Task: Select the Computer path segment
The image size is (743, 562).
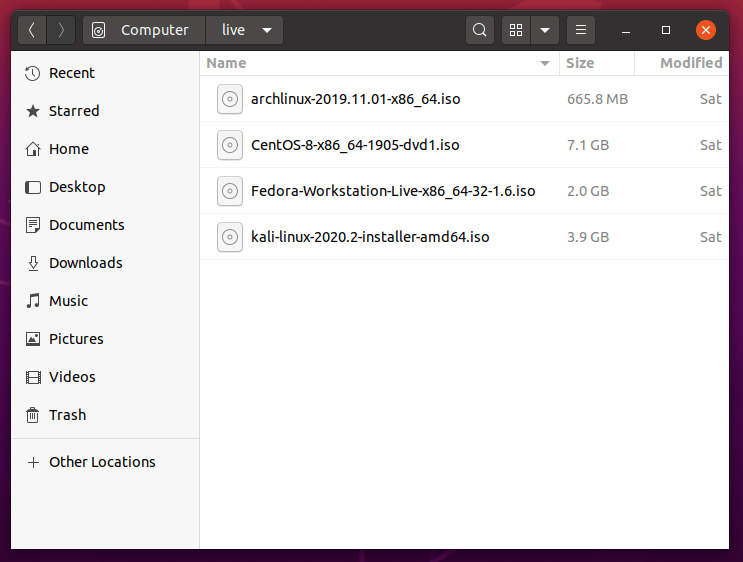Action: pos(144,30)
